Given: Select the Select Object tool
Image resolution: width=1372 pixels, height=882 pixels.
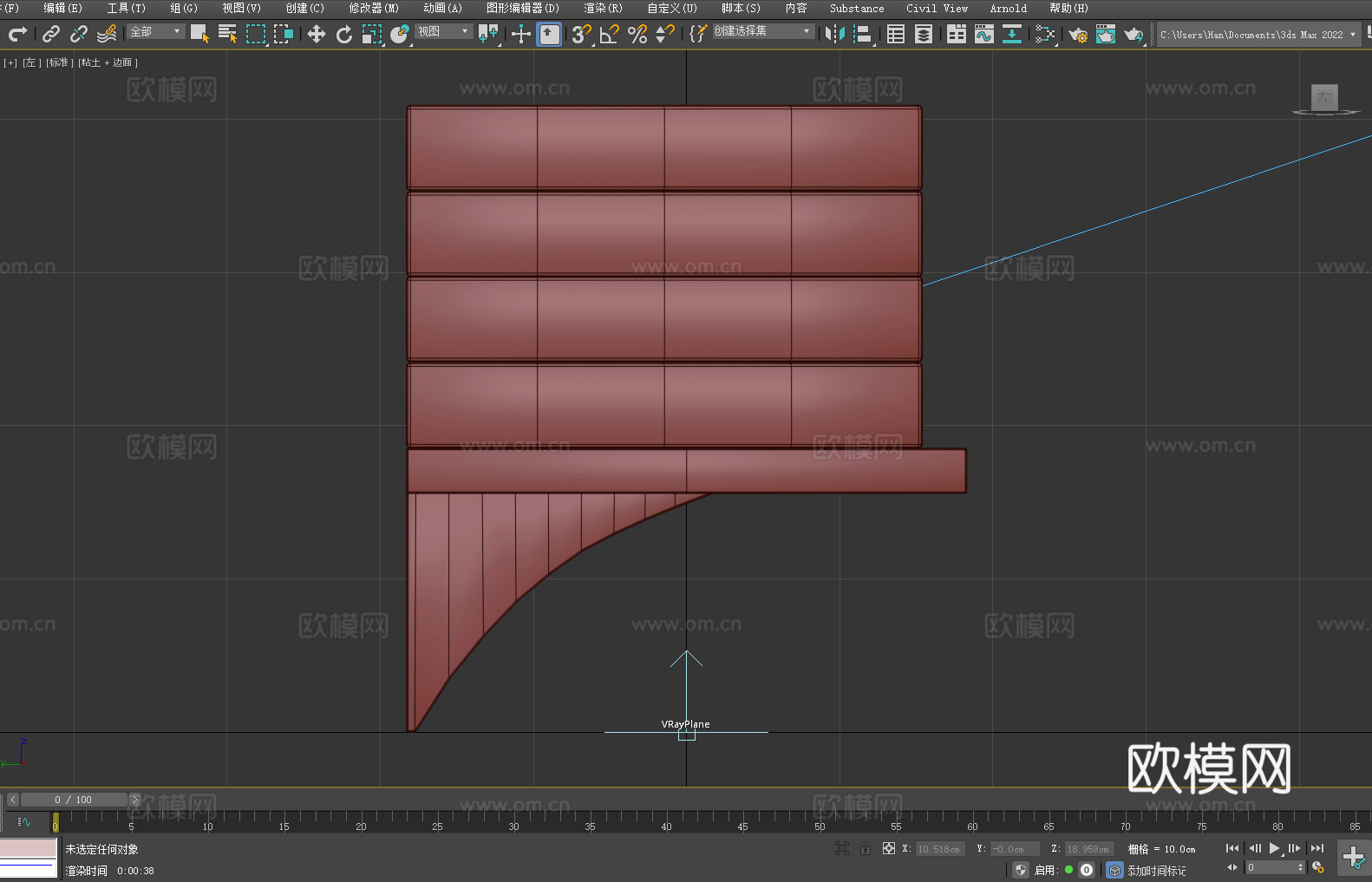Looking at the screenshot, I should point(199,34).
